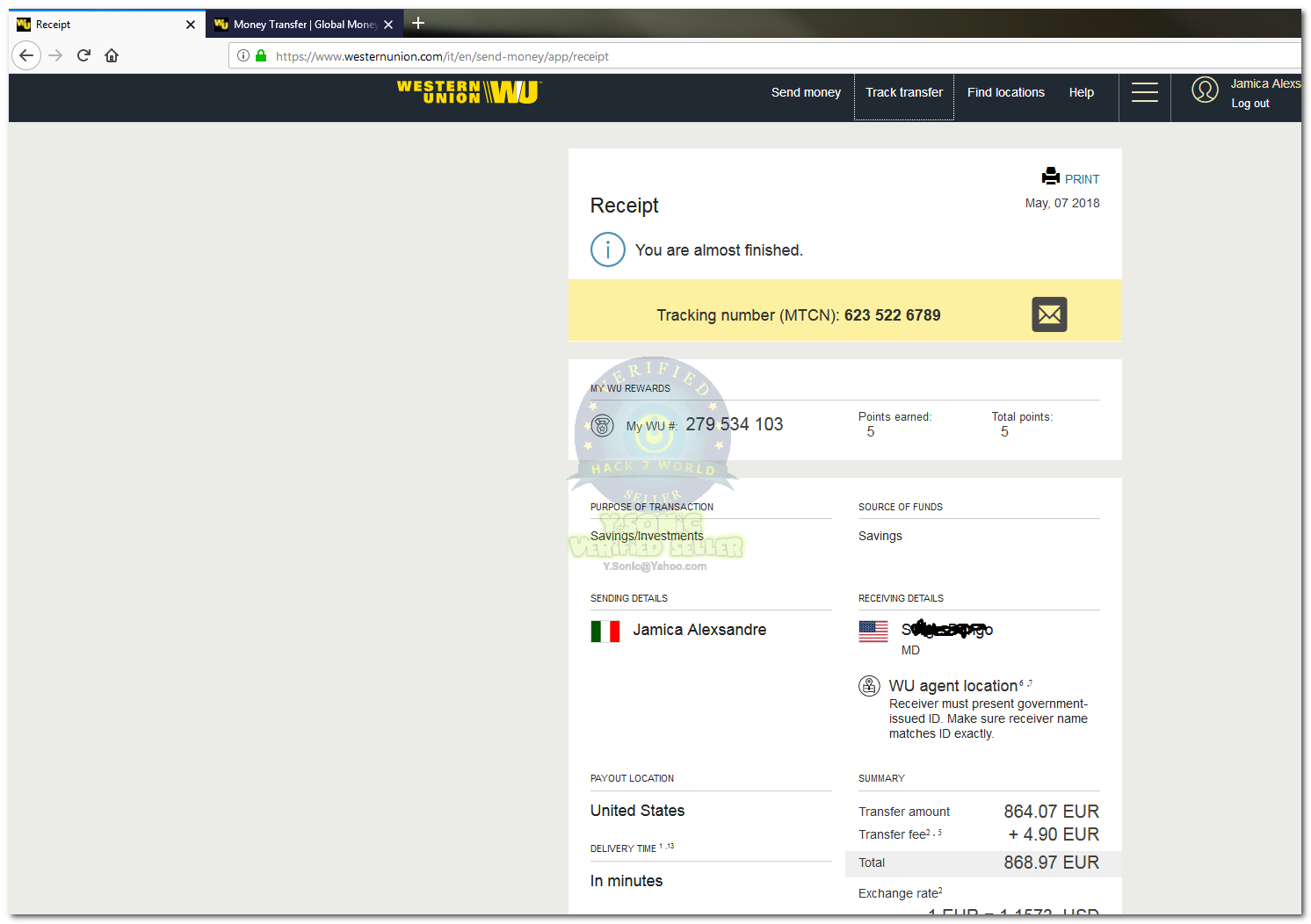Image resolution: width=1311 pixels, height=924 pixels.
Task: Close the Money Transfer browser tab
Action: coord(388,25)
